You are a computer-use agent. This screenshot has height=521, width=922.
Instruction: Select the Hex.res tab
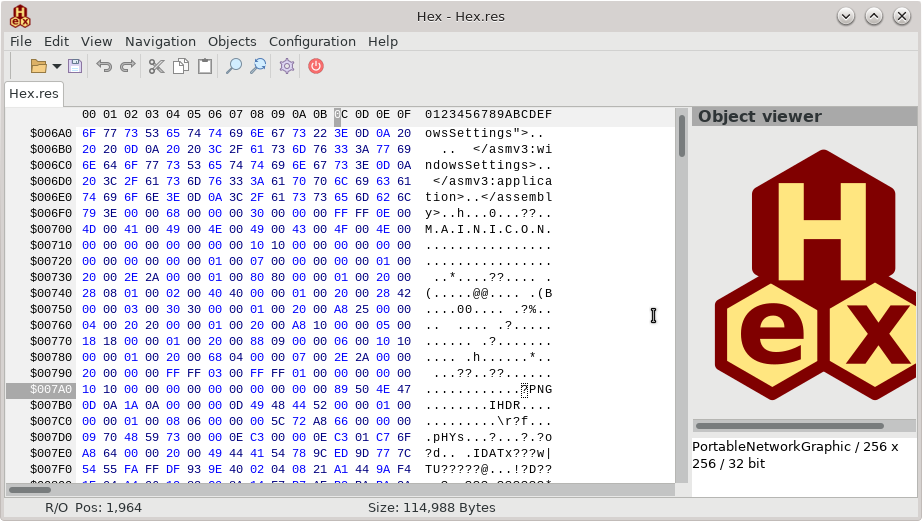(34, 94)
